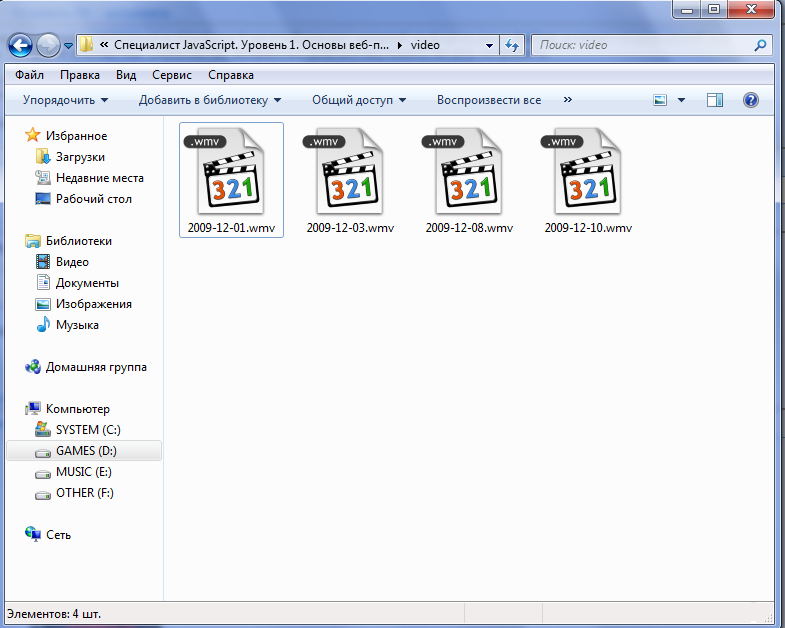
Task: Click the file name 2009-12-01.wmv
Action: click(x=231, y=228)
